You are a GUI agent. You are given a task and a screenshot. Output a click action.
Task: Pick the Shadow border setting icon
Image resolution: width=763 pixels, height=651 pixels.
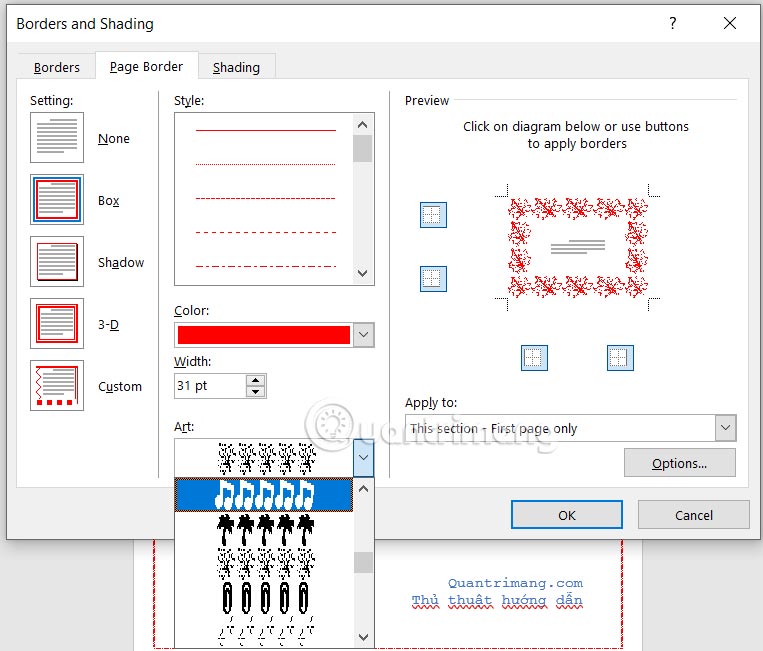(x=57, y=262)
